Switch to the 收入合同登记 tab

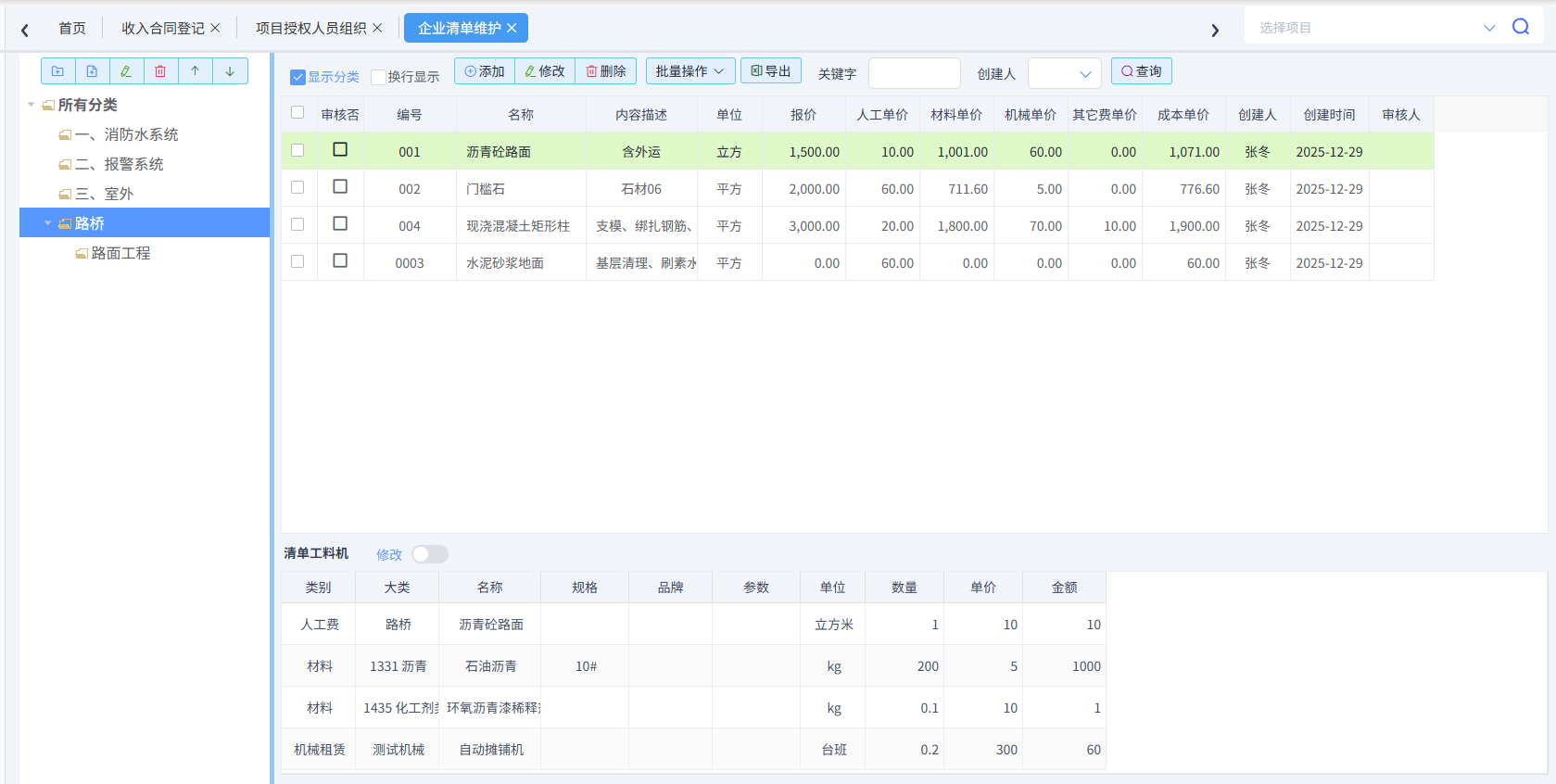tap(163, 28)
